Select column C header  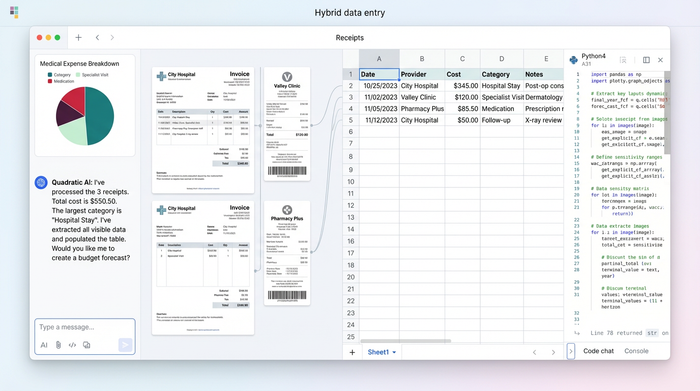pyautogui.click(x=462, y=58)
